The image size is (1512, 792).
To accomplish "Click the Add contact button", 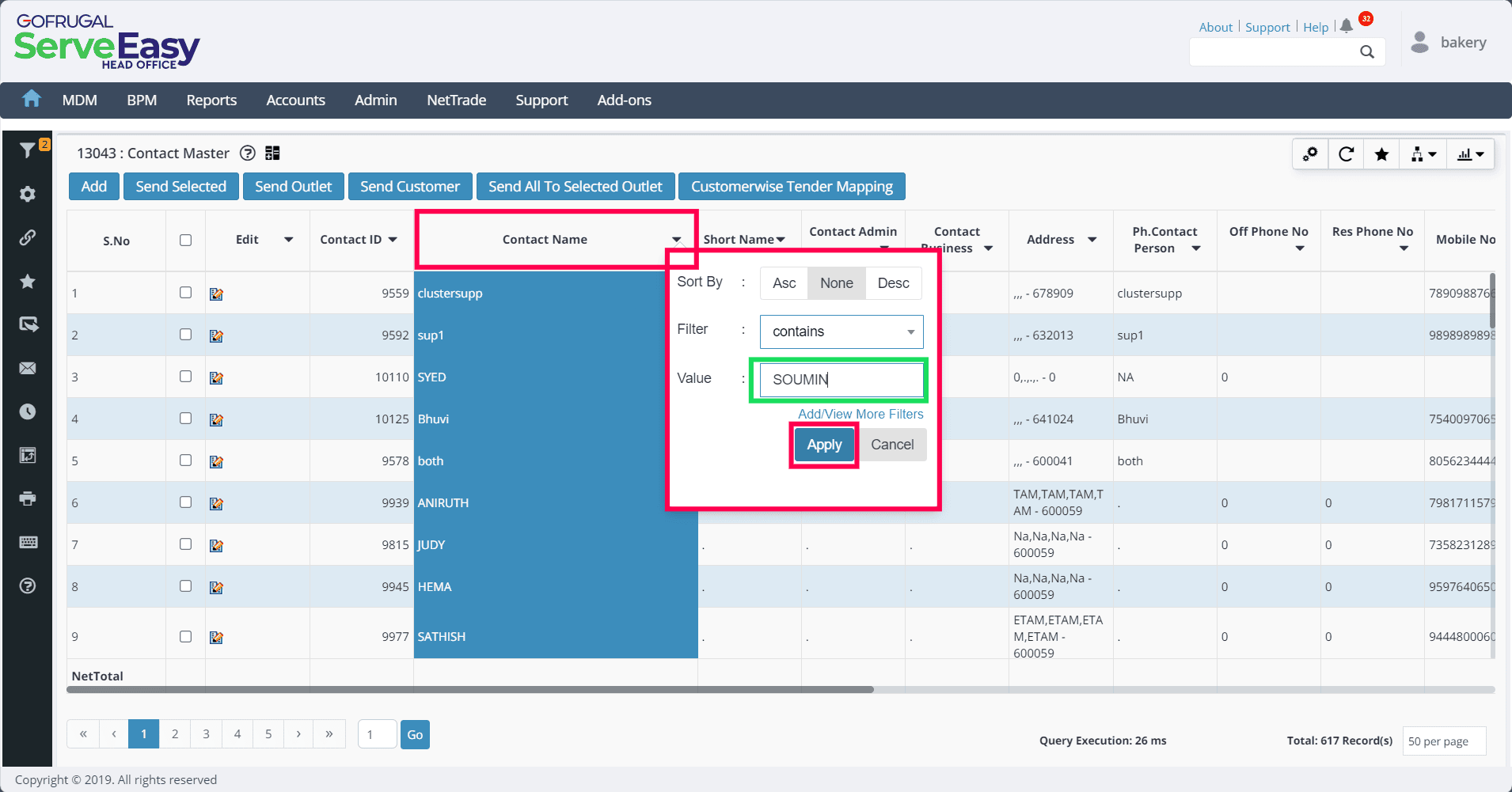I will tap(93, 187).
